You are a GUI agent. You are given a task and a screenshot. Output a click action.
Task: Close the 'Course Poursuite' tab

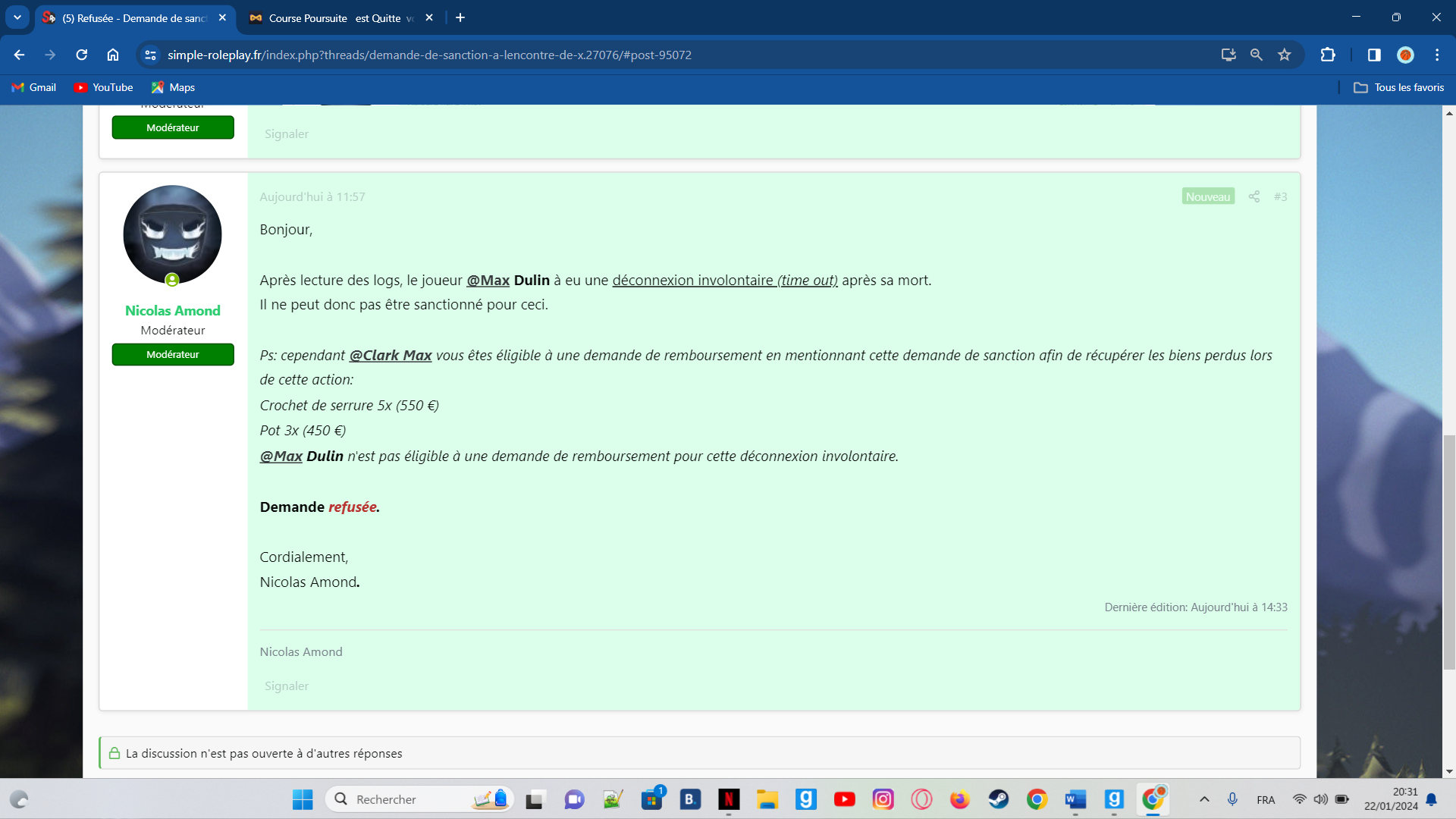(429, 17)
